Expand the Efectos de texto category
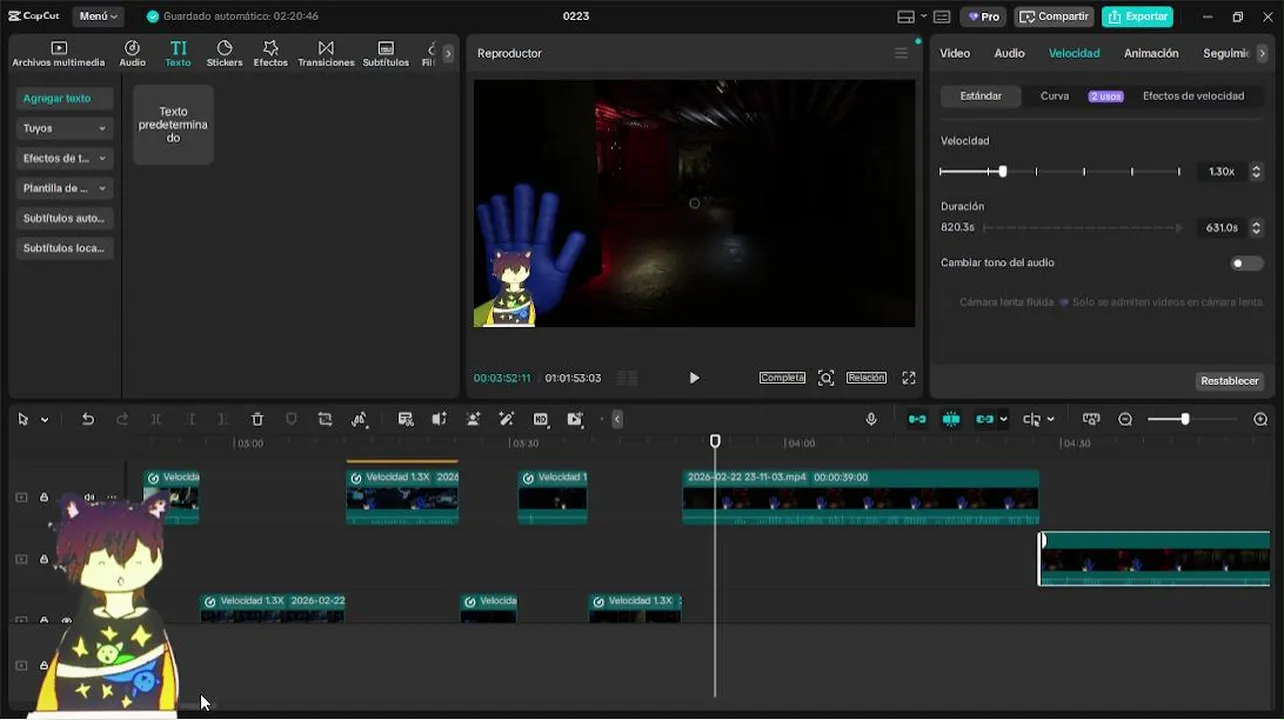 click(64, 158)
